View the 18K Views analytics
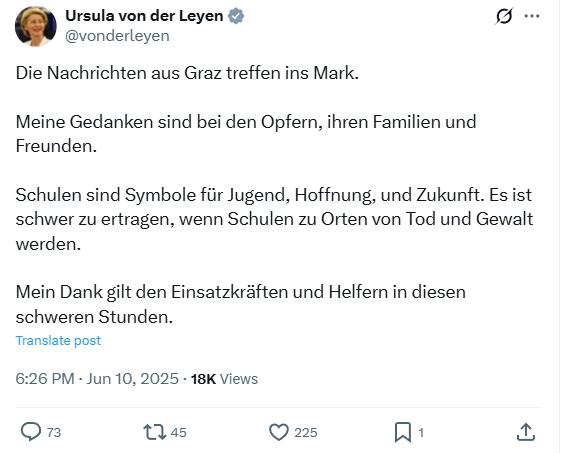The height and width of the screenshot is (453, 562). [x=224, y=379]
